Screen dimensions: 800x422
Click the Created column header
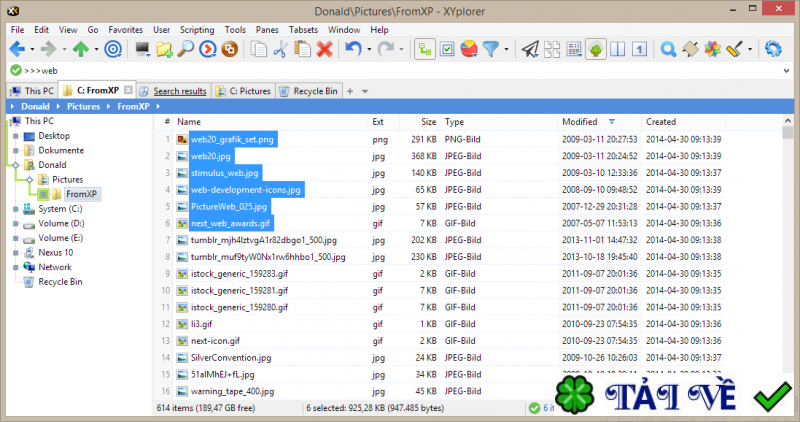[683, 121]
